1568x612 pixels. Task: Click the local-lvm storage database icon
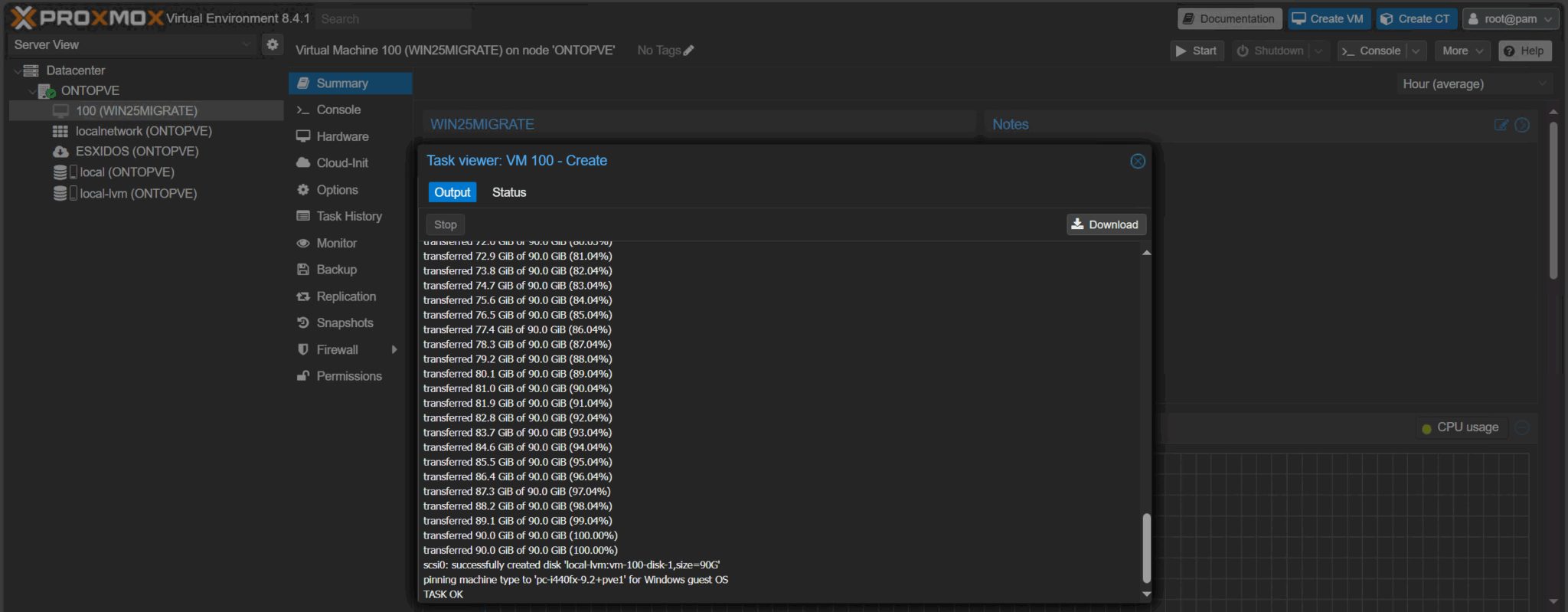60,194
